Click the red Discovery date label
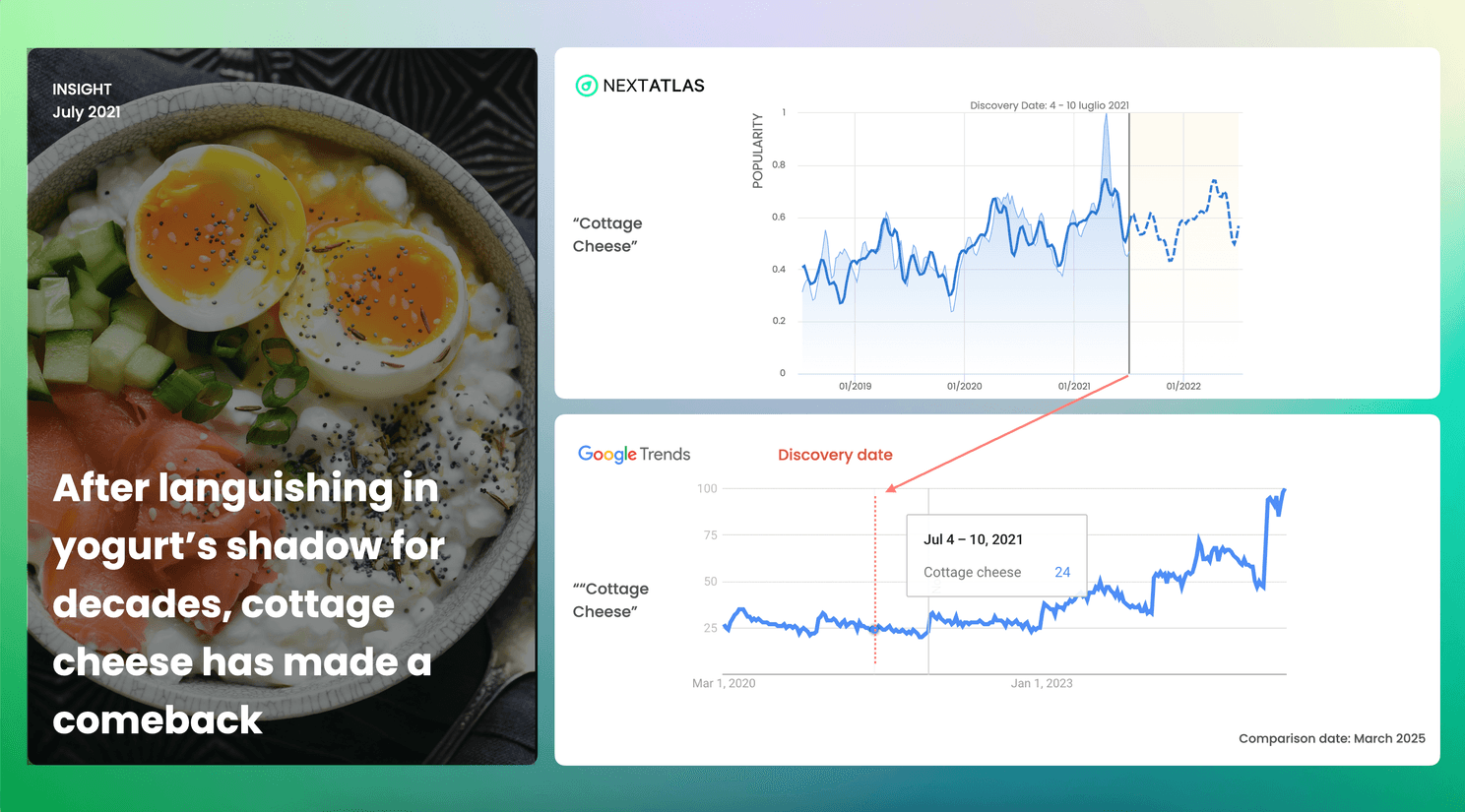Viewport: 1465px width, 812px height. click(x=835, y=455)
